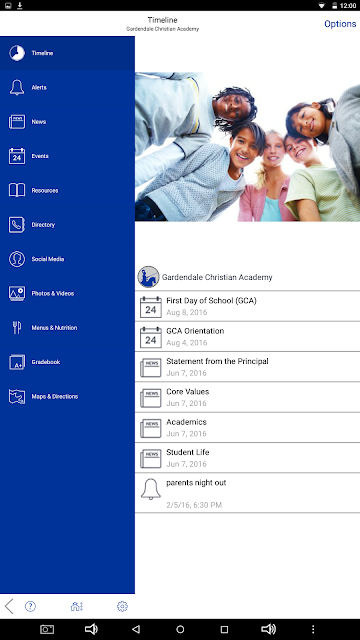Select the Timeline menu item
360x640 pixels.
point(67,53)
